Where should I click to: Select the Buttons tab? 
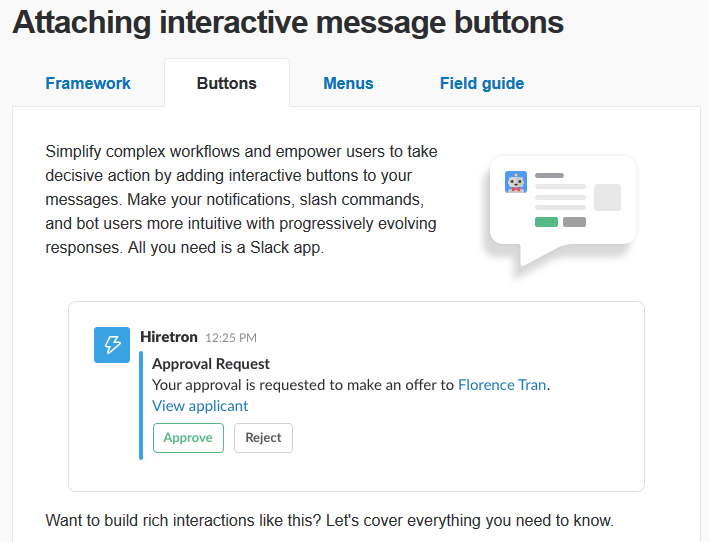pos(227,83)
